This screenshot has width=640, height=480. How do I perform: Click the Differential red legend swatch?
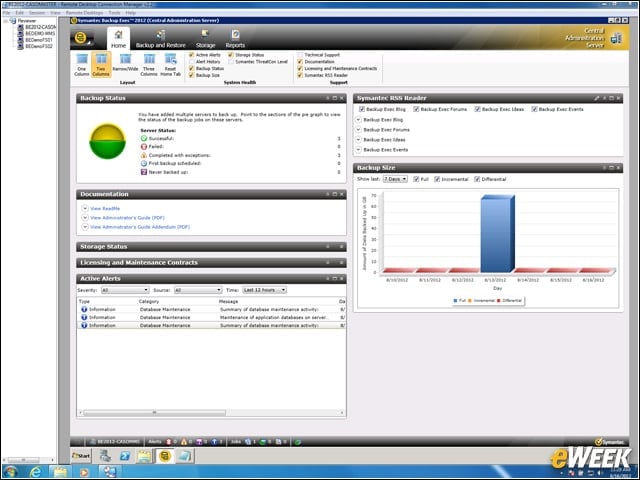point(499,301)
